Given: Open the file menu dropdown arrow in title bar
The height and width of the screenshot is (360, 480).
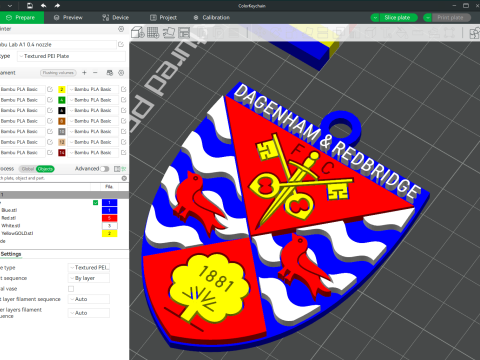Looking at the screenshot, I should tap(10, 6).
